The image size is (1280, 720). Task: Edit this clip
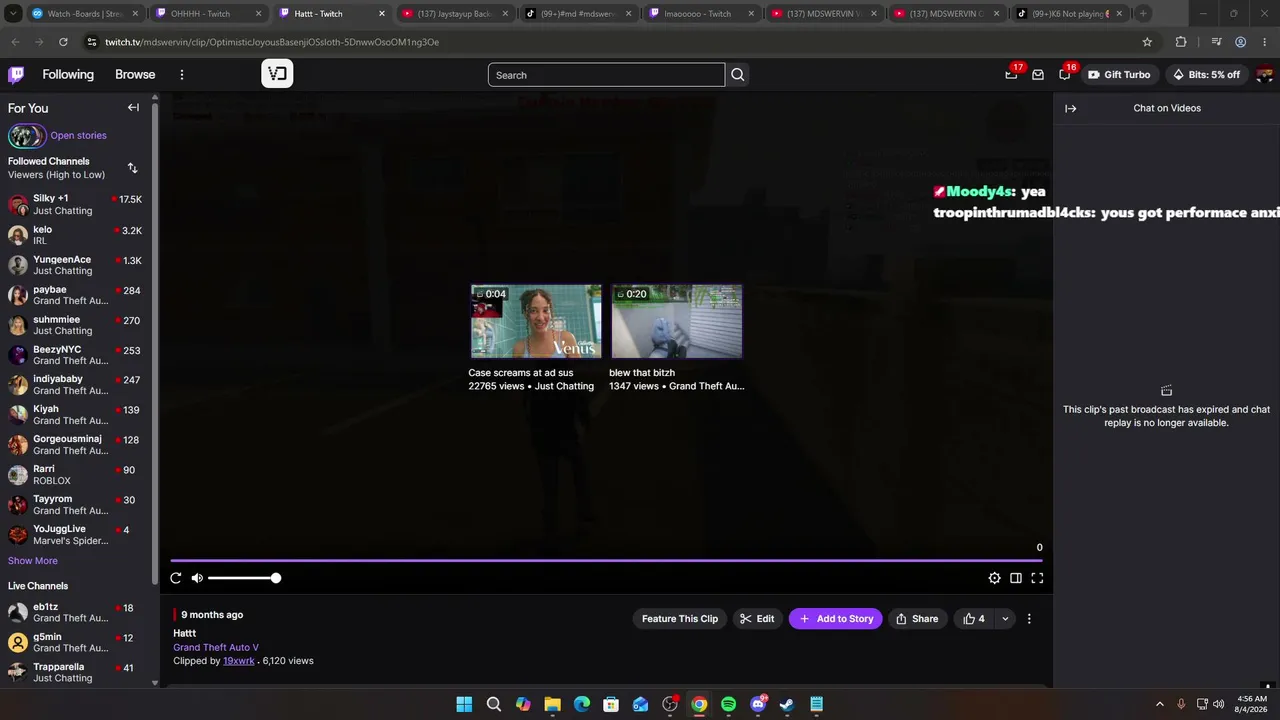click(x=757, y=619)
